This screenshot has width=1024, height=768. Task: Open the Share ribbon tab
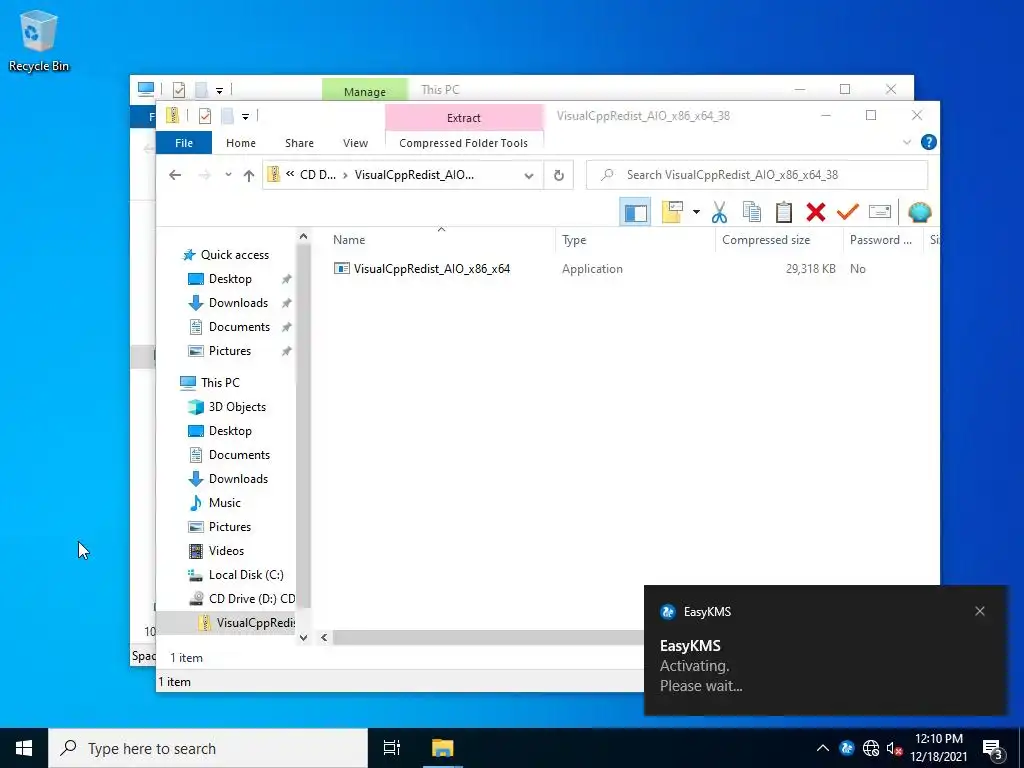click(299, 142)
